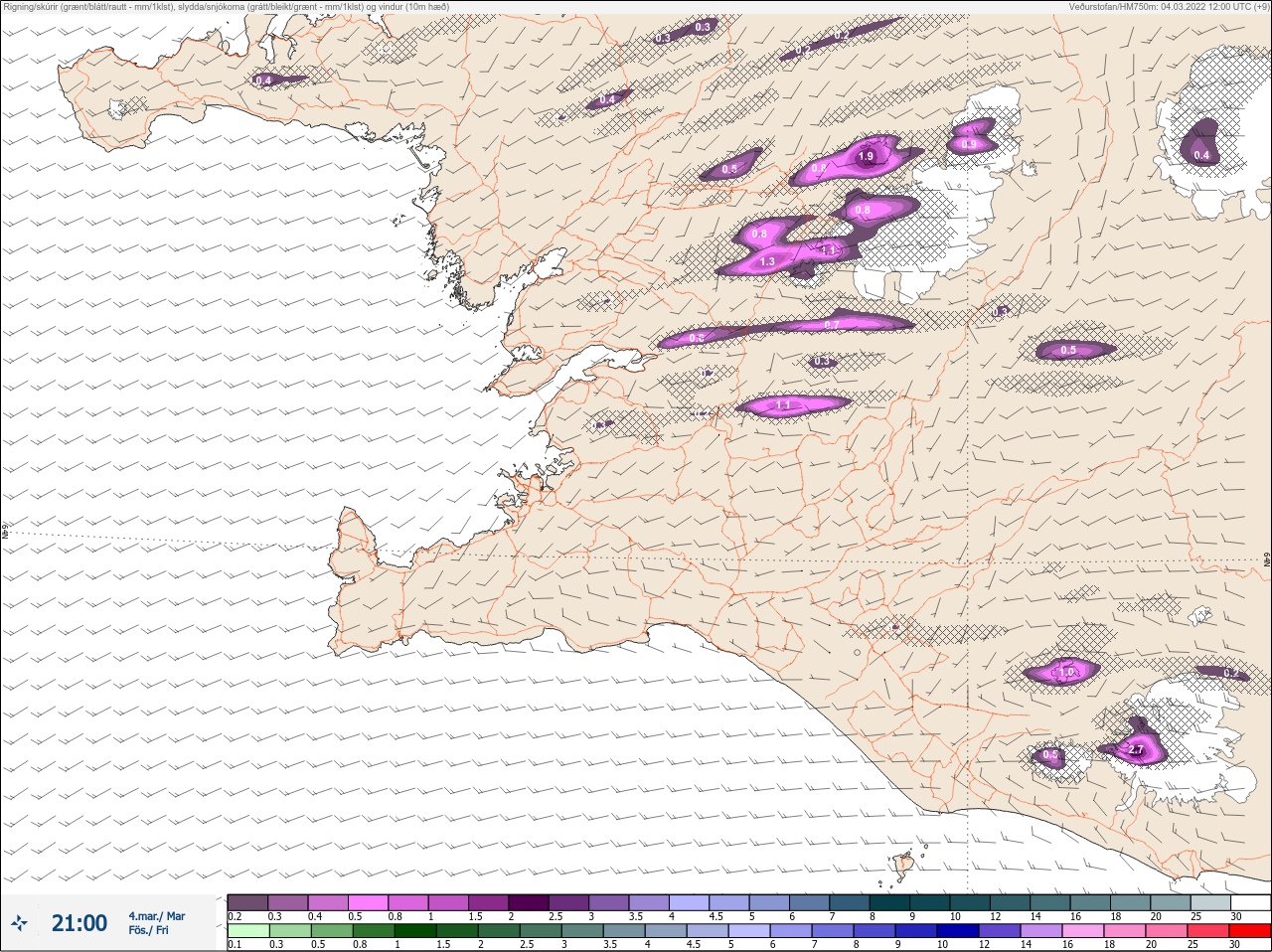Image resolution: width=1272 pixels, height=952 pixels.
Task: Click the 2.7 snowfall value near the glacier
Action: coord(1137,750)
